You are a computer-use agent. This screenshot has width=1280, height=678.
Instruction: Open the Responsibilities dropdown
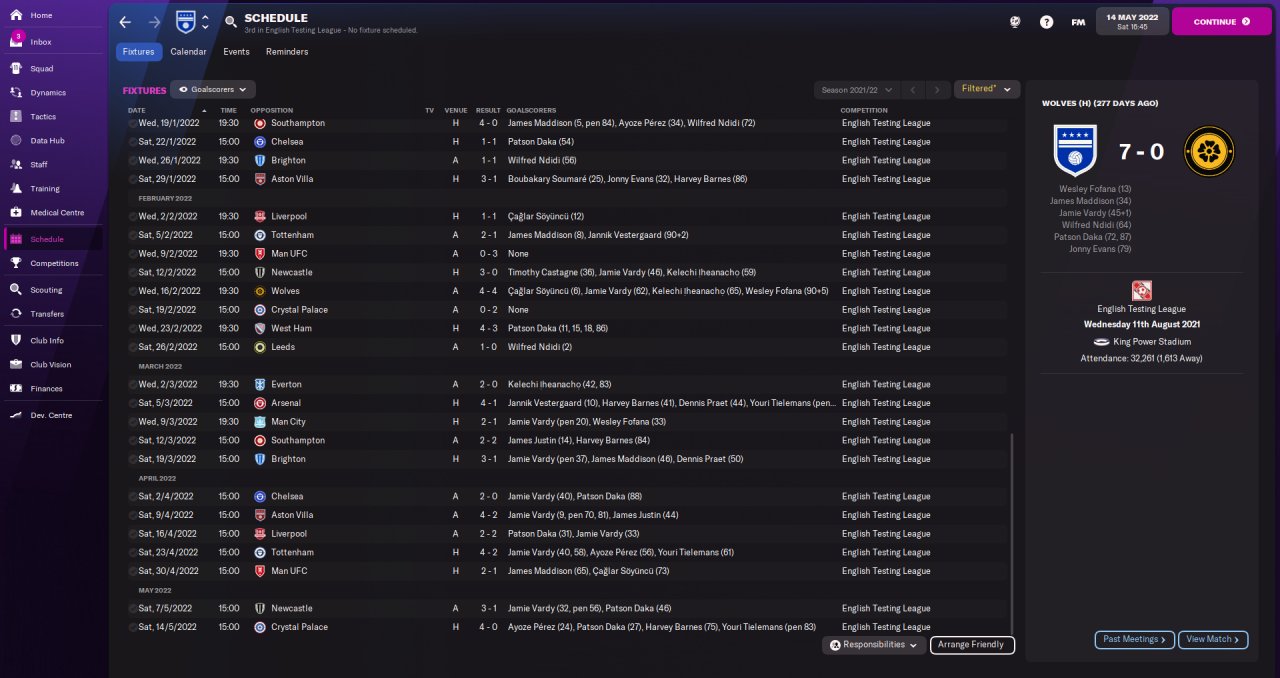(874, 645)
